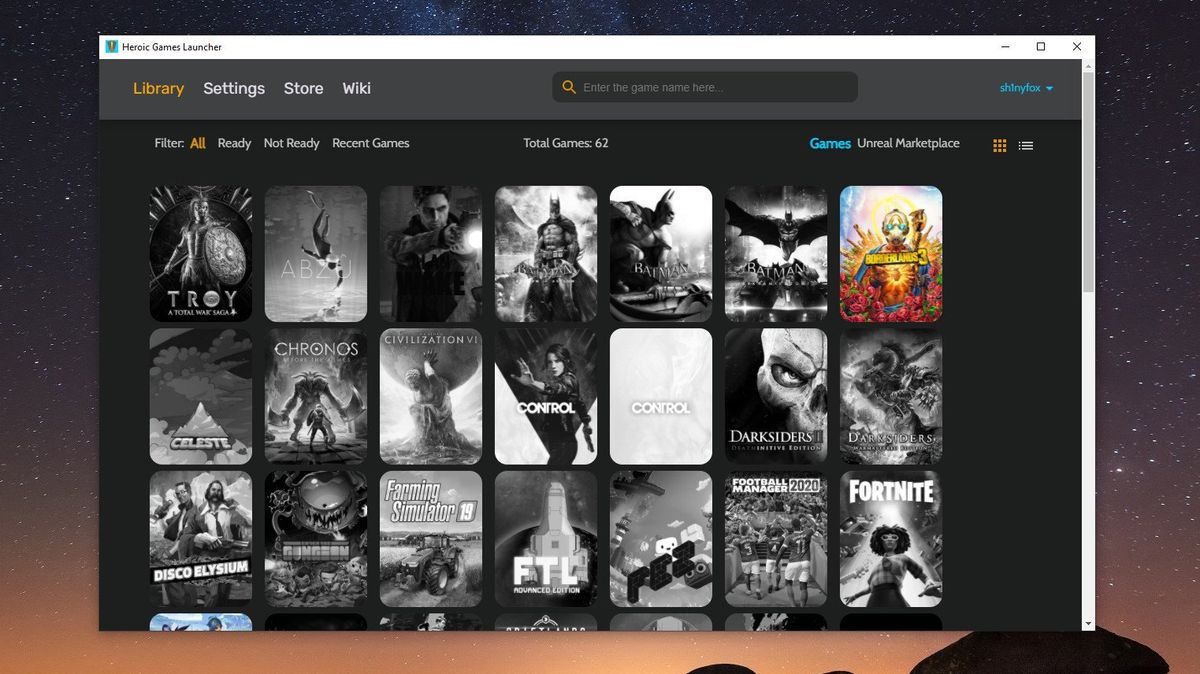
Task: Click the Total Games: 62 counter
Action: (x=566, y=143)
